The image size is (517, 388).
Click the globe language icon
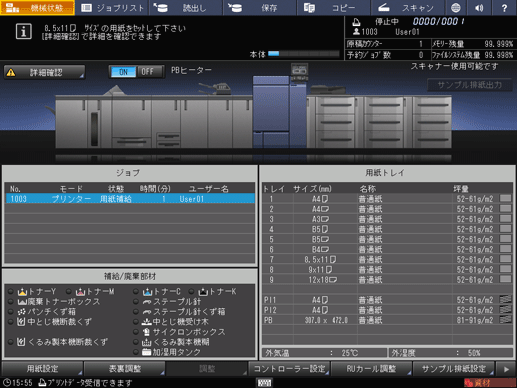(x=456, y=8)
